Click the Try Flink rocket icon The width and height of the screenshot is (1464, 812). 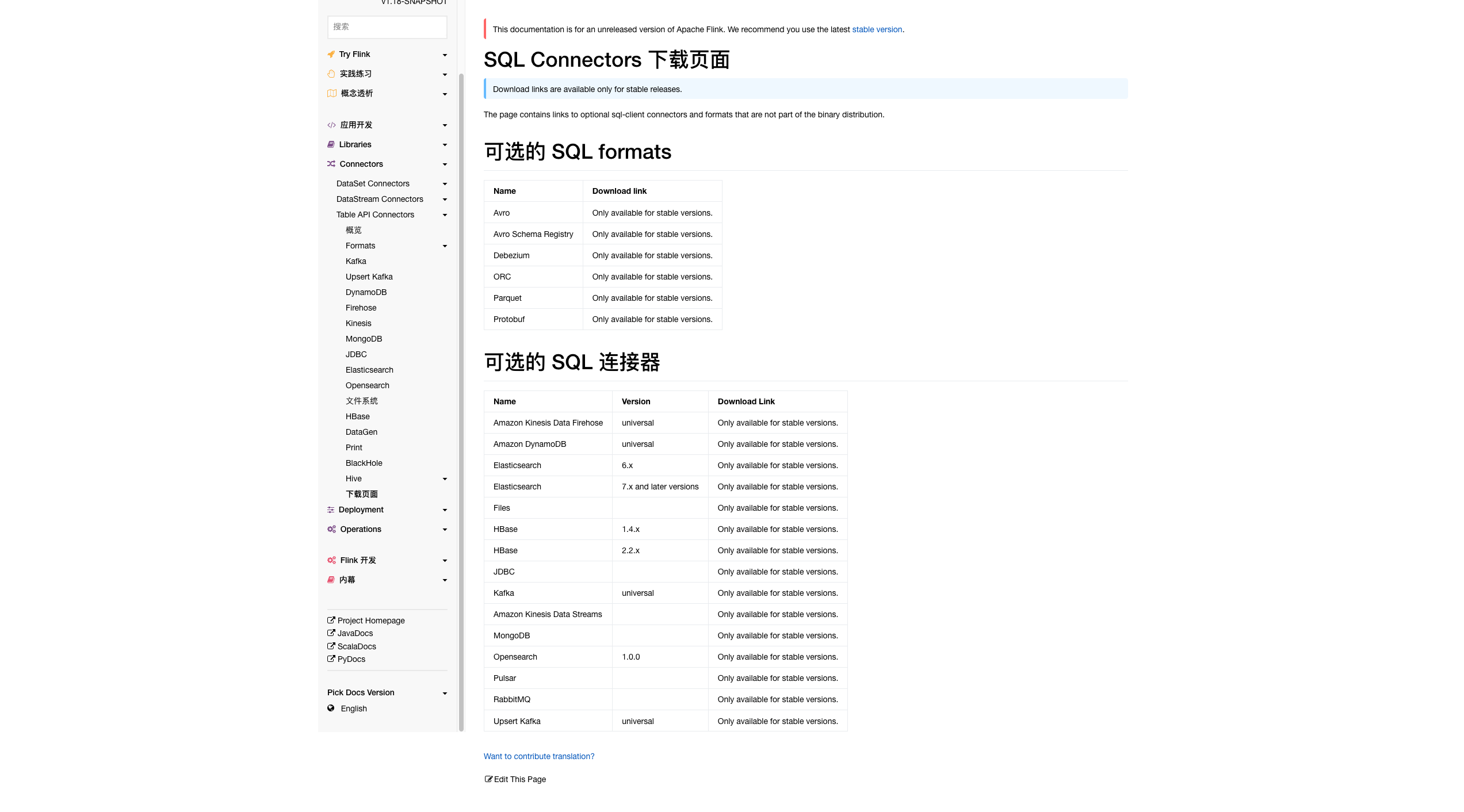[x=331, y=54]
